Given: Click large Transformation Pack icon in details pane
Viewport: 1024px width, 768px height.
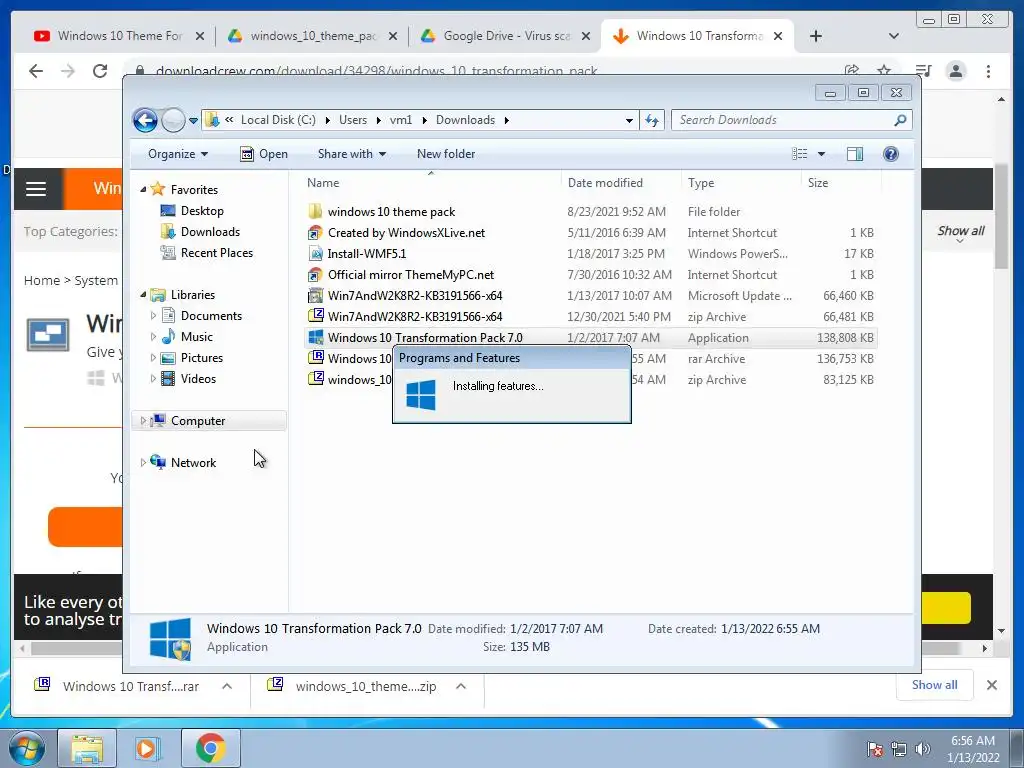Looking at the screenshot, I should point(170,639).
